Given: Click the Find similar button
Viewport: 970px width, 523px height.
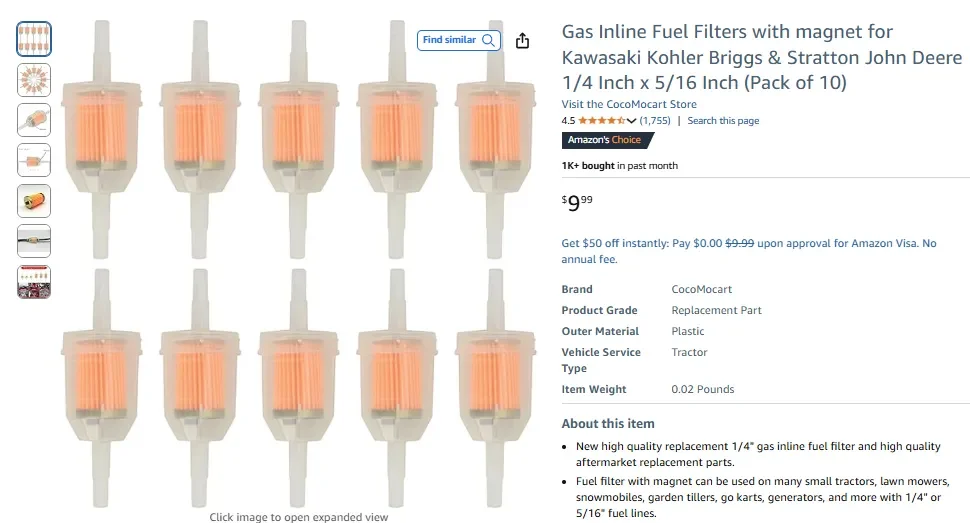Looking at the screenshot, I should [458, 40].
